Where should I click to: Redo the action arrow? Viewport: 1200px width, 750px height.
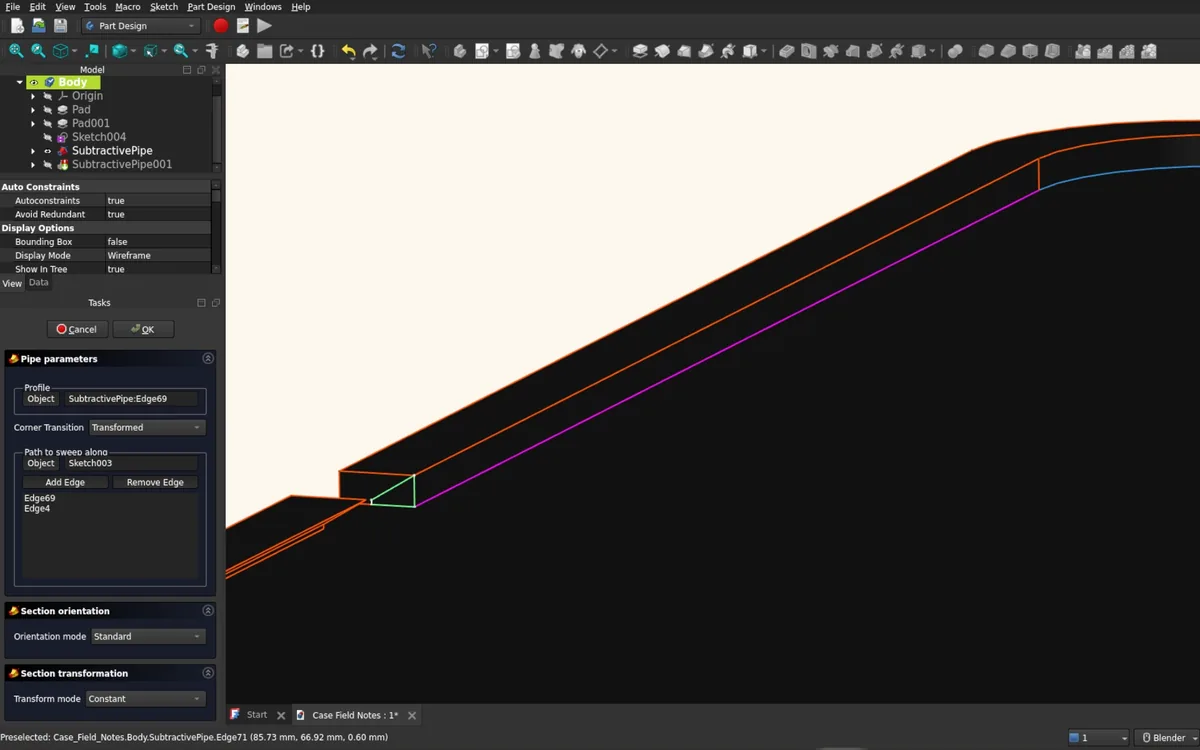coord(370,51)
